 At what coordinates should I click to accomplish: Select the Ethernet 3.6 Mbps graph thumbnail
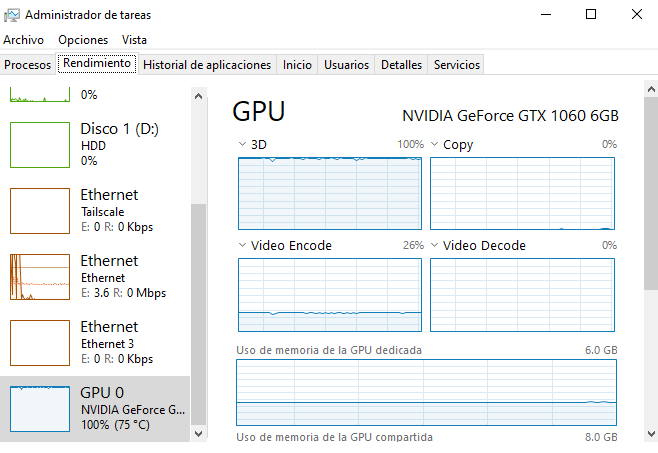coord(39,277)
